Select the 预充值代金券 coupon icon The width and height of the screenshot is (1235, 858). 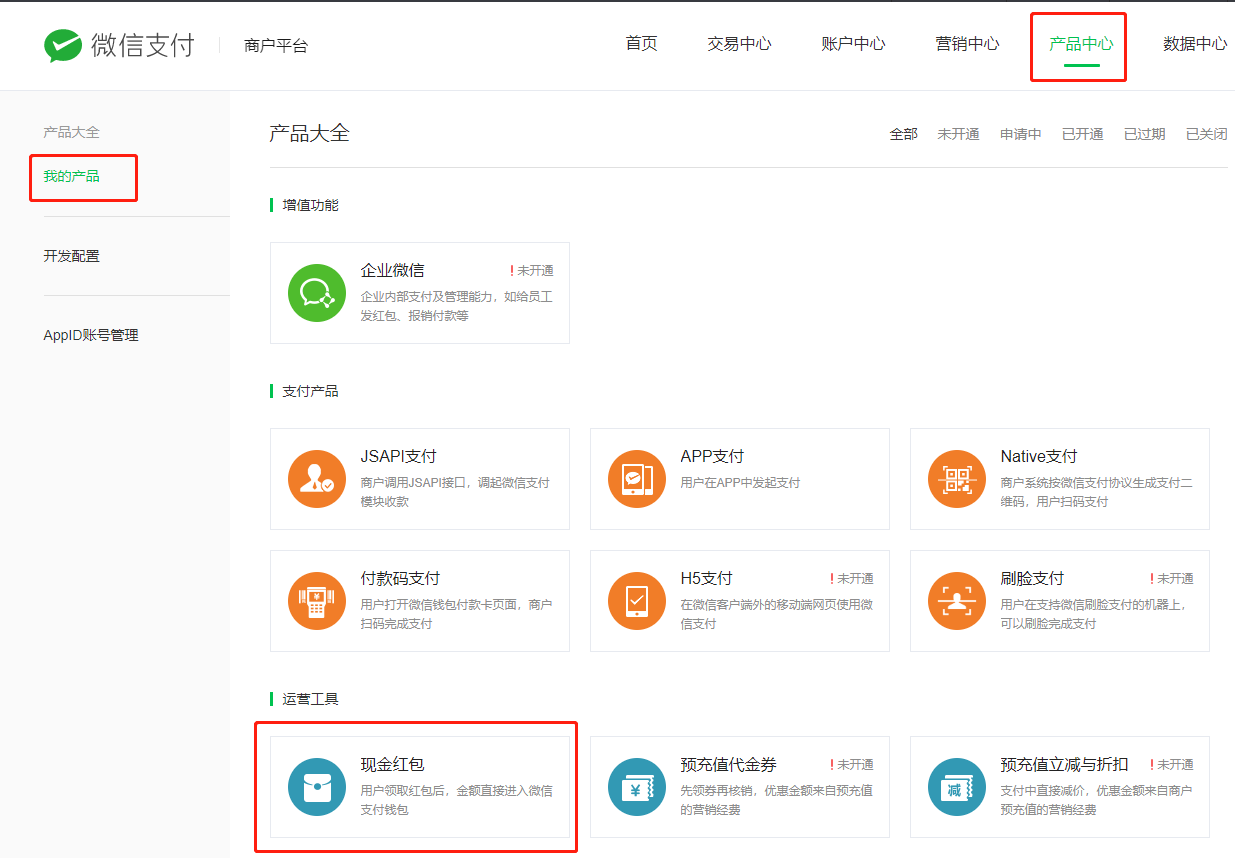(637, 787)
